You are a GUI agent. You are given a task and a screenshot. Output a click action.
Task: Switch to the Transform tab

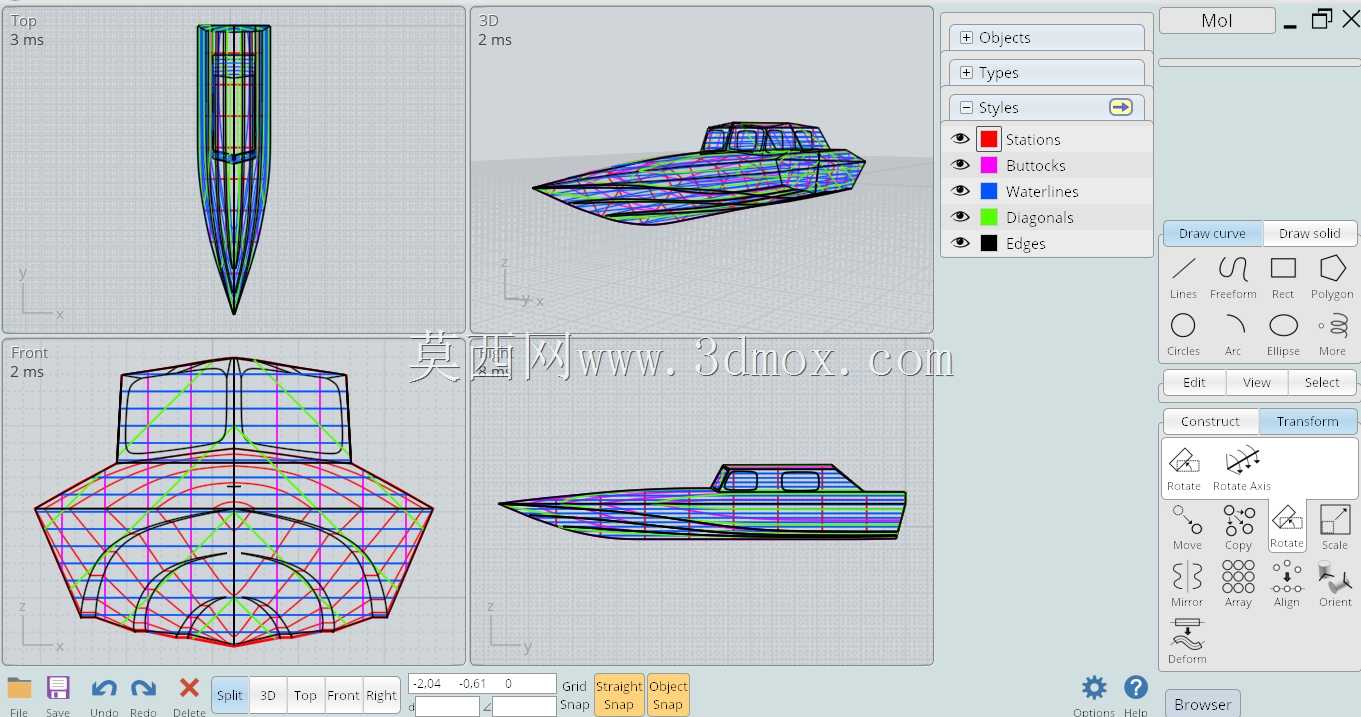pos(1307,421)
